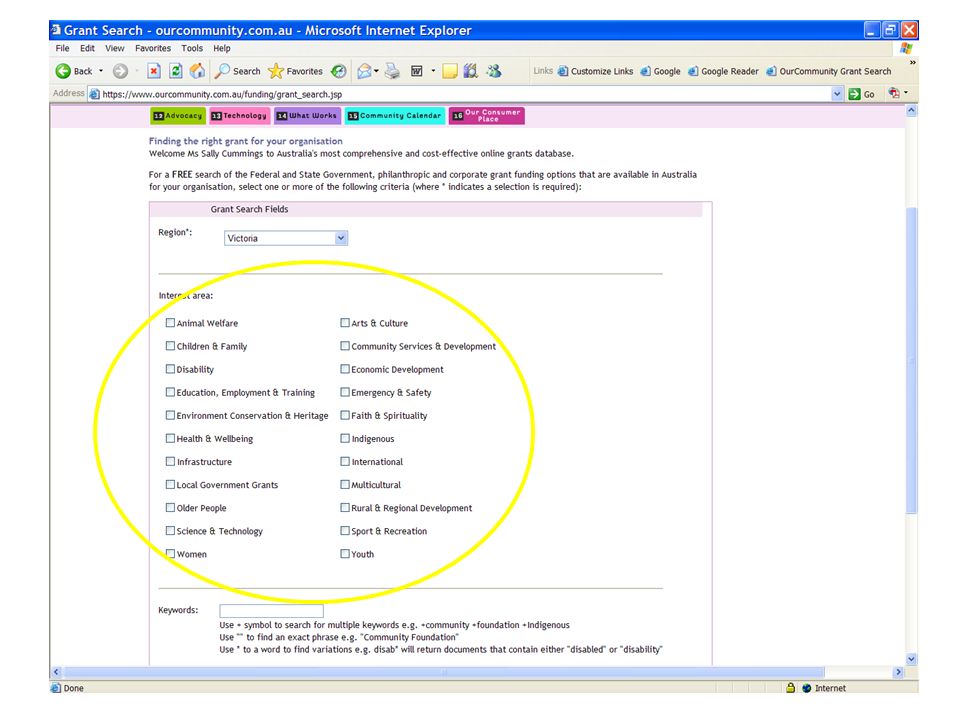Click the yellow Discuss note icon
Viewport: 960px width, 720px height.
(x=450, y=71)
